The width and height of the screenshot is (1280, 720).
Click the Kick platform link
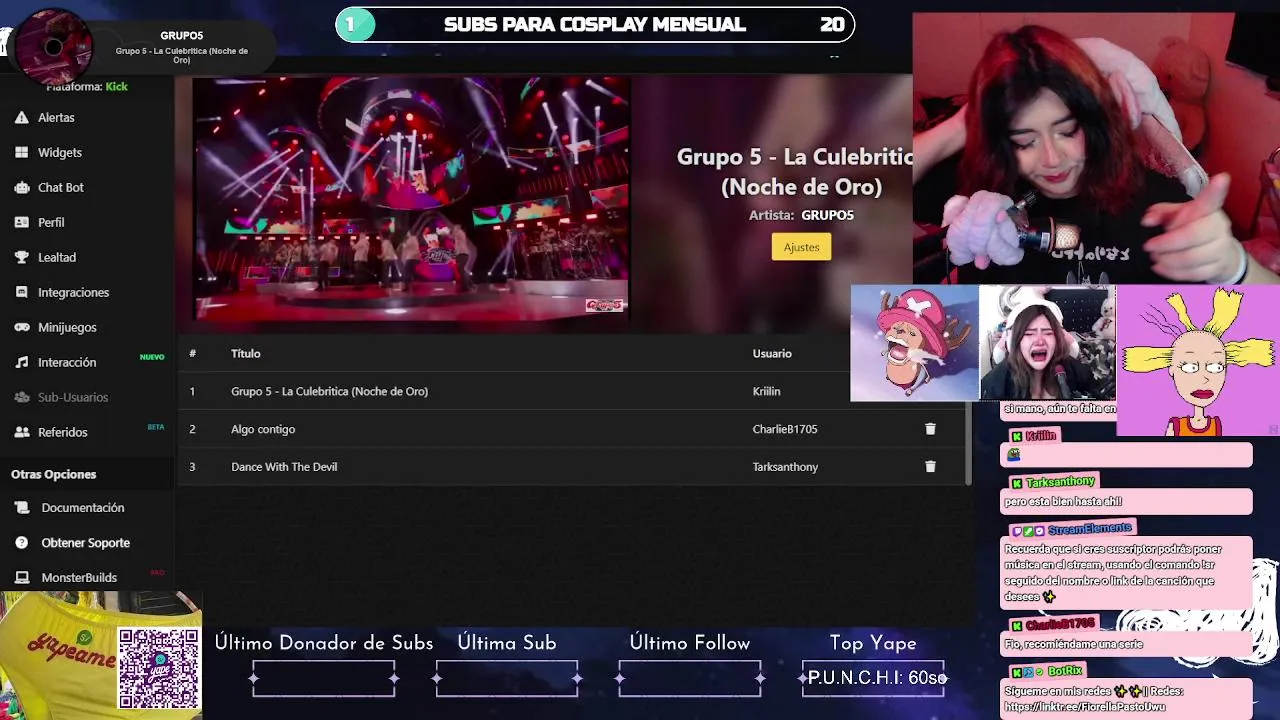pyautogui.click(x=117, y=87)
